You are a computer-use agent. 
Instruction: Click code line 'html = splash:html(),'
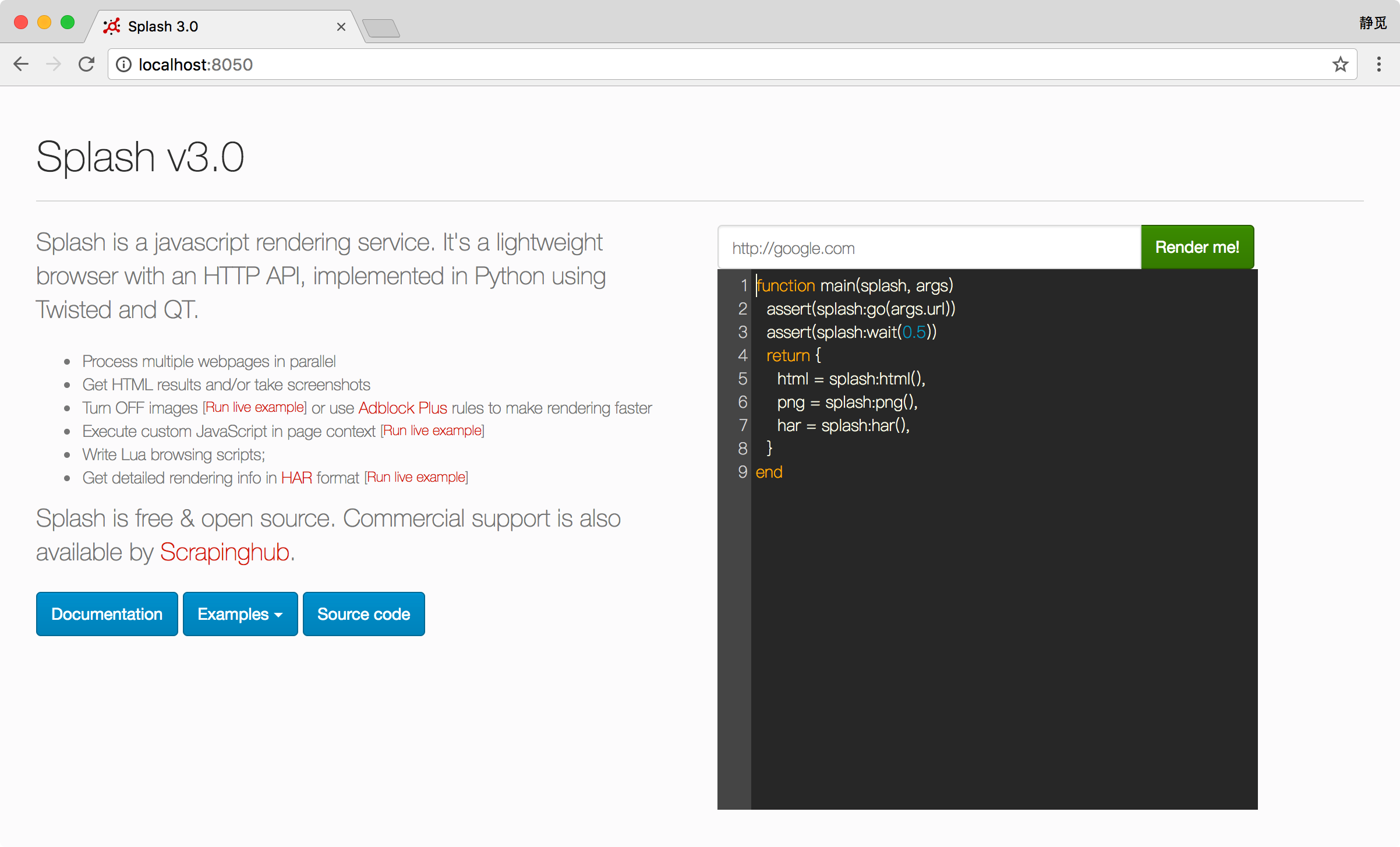[851, 379]
